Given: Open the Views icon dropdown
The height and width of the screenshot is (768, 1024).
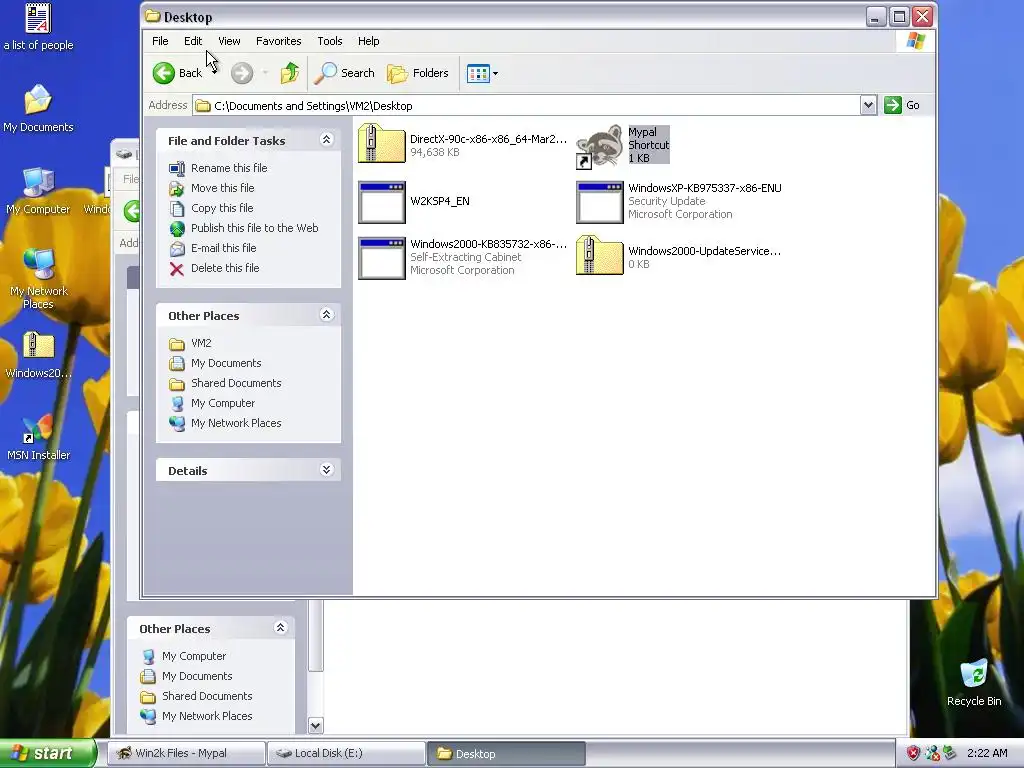Looking at the screenshot, I should tap(483, 73).
